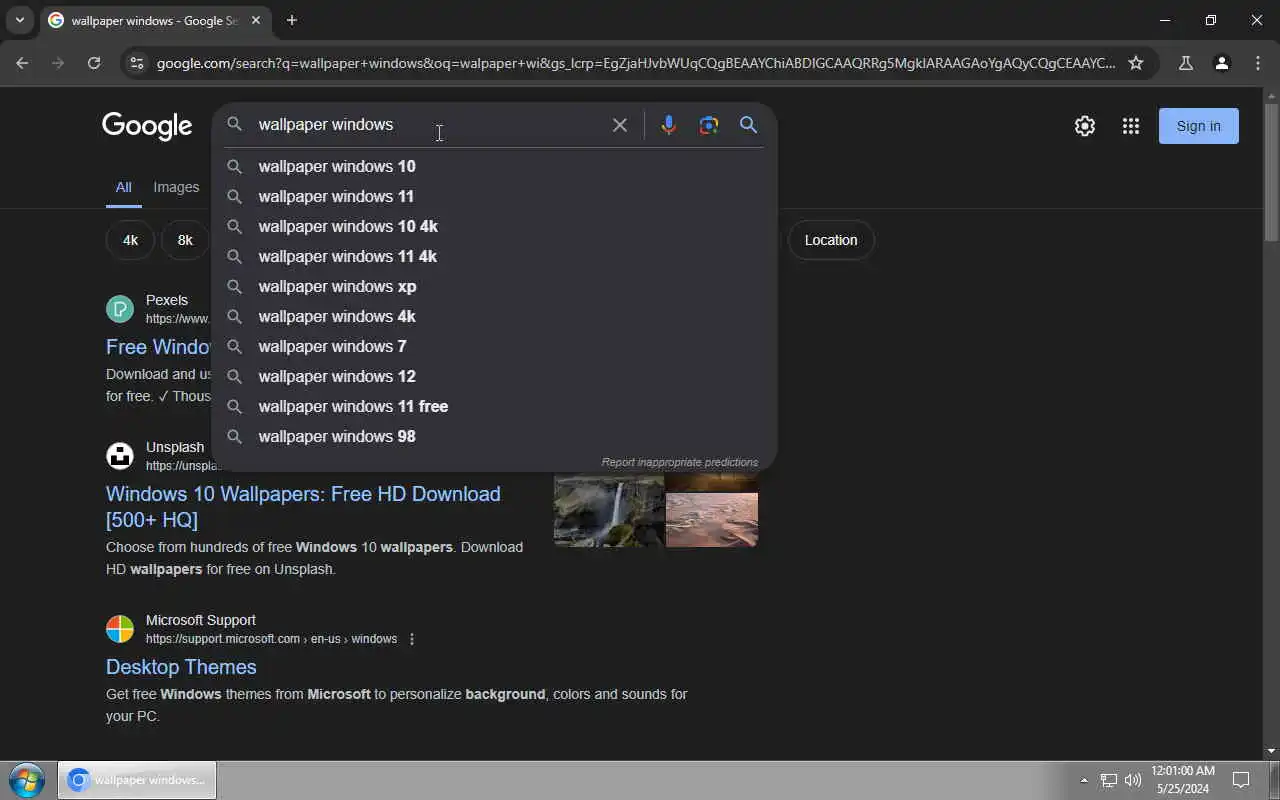Image resolution: width=1280 pixels, height=800 pixels.
Task: Report inappropriate predictions link
Action: pyautogui.click(x=680, y=462)
